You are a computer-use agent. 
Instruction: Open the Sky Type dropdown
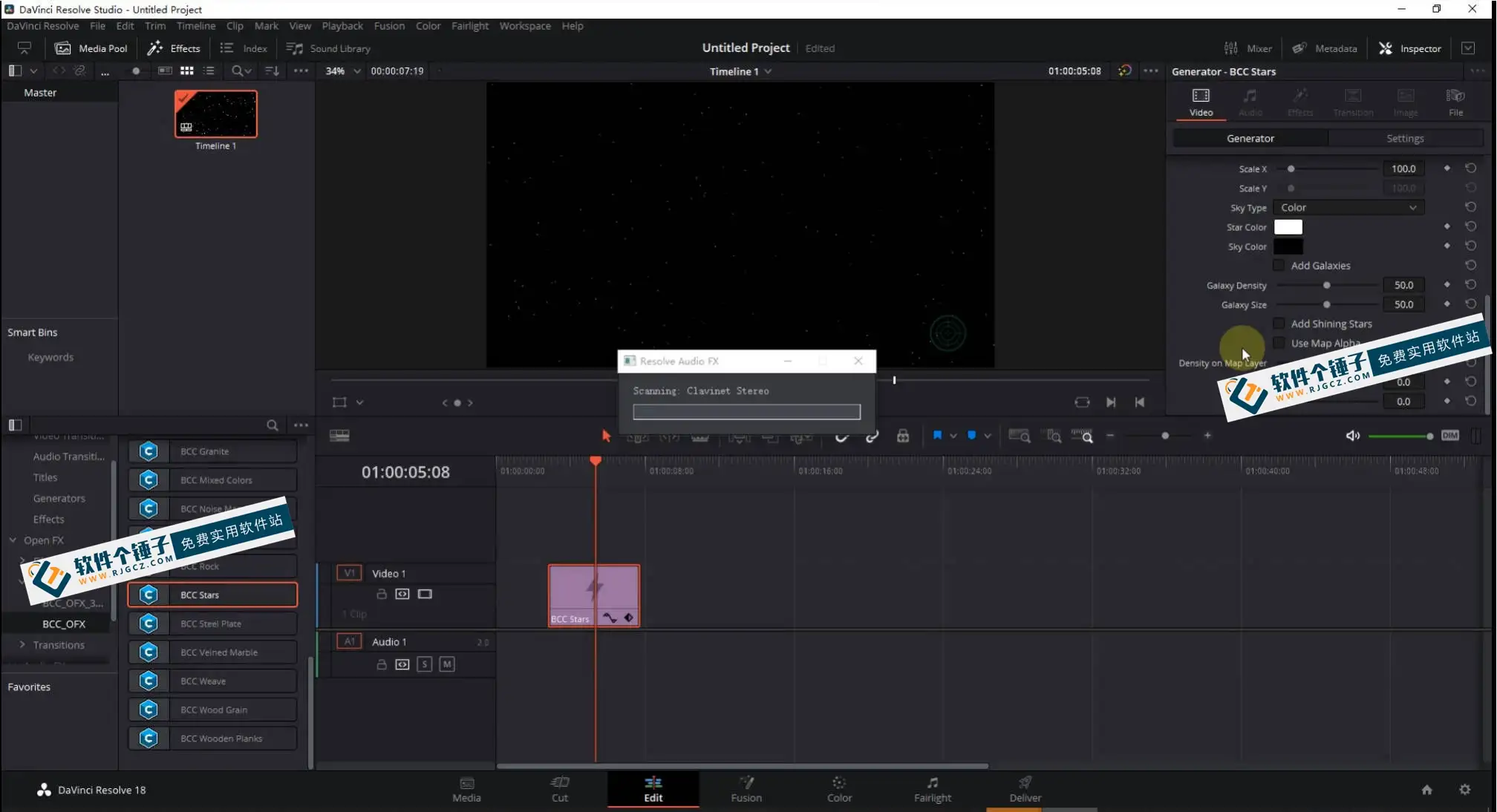(1348, 208)
